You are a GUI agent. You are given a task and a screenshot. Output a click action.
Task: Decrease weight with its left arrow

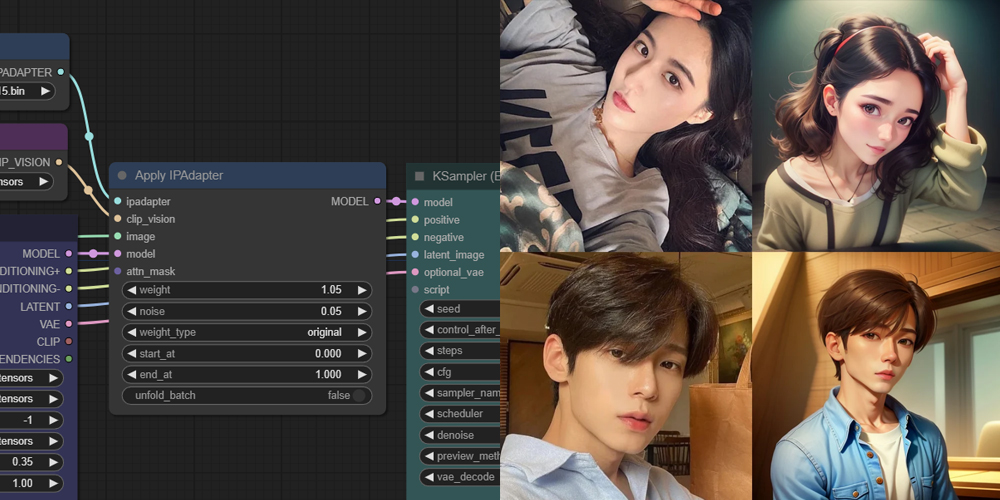coord(131,290)
